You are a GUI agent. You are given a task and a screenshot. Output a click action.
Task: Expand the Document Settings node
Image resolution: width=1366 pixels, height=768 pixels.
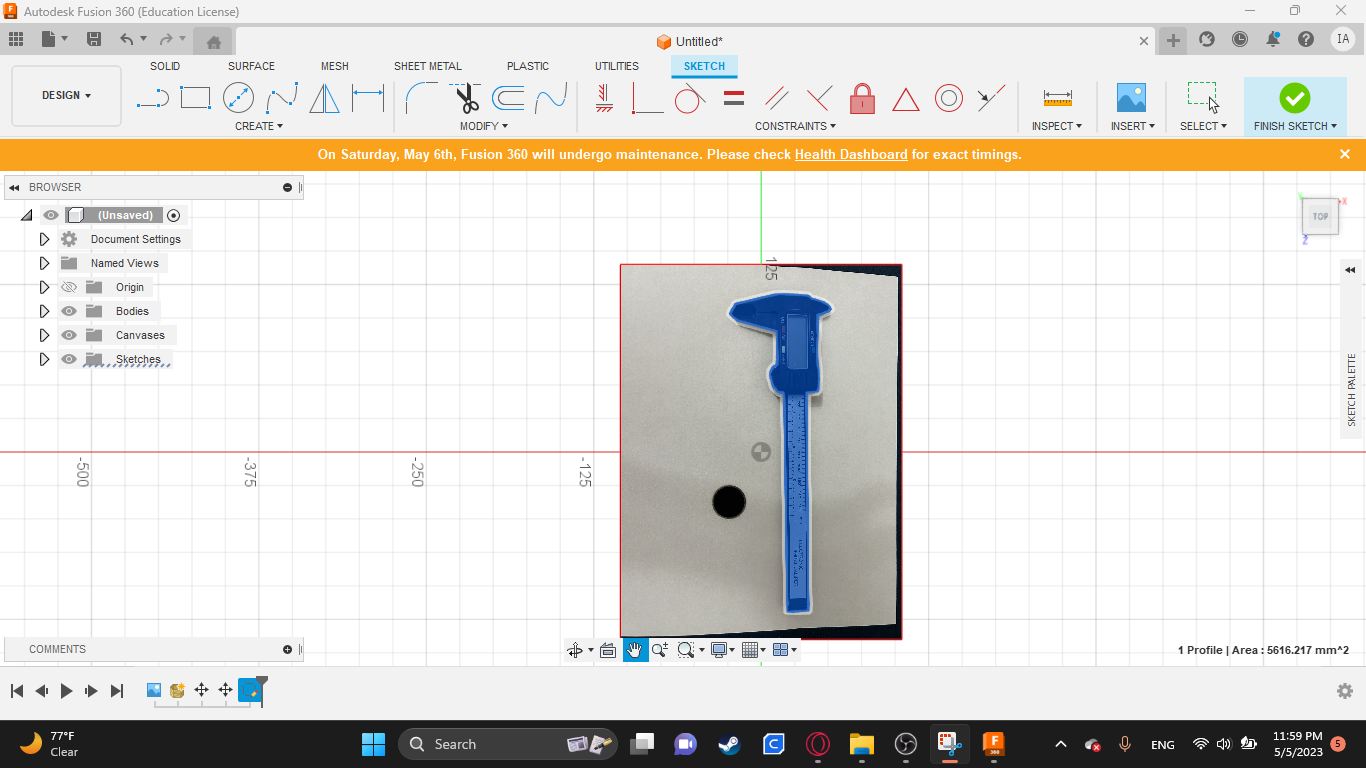coord(44,239)
